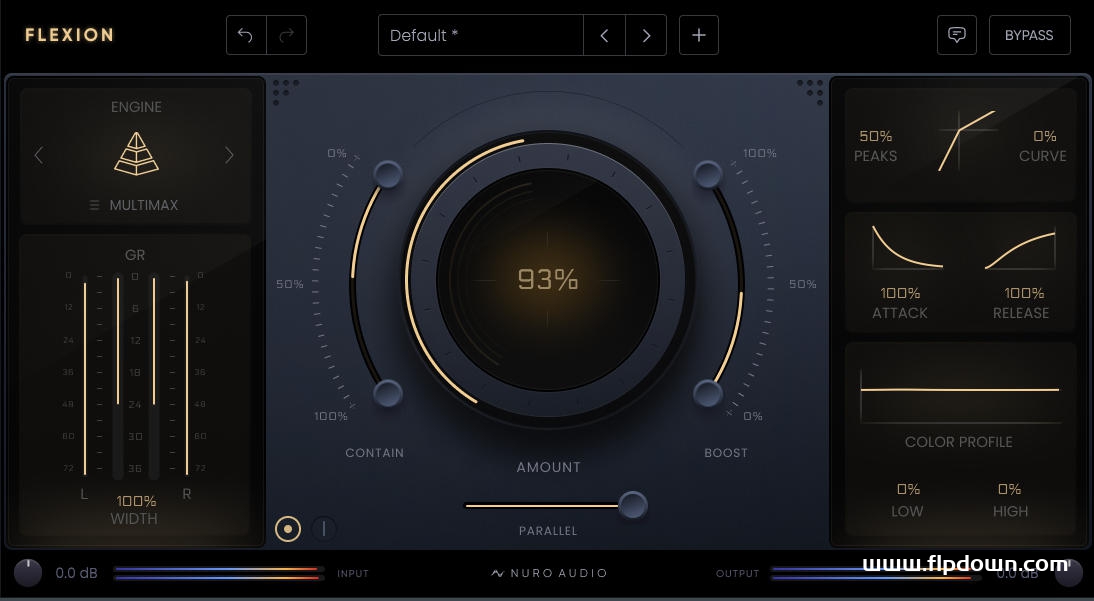The width and height of the screenshot is (1094, 601).
Task: Click the FLEXION logo
Action: (x=69, y=35)
